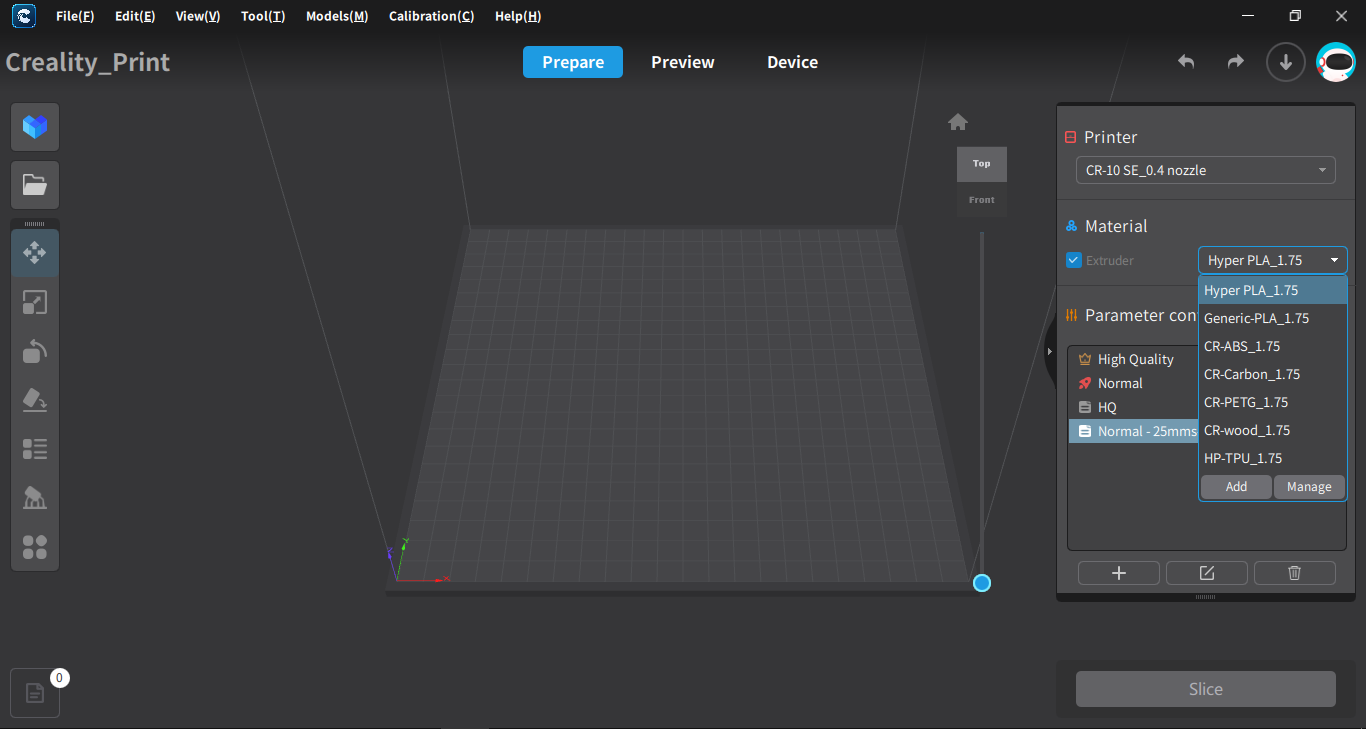Image resolution: width=1366 pixels, height=729 pixels.
Task: Click the blue vertical slider handle
Action: (x=982, y=583)
